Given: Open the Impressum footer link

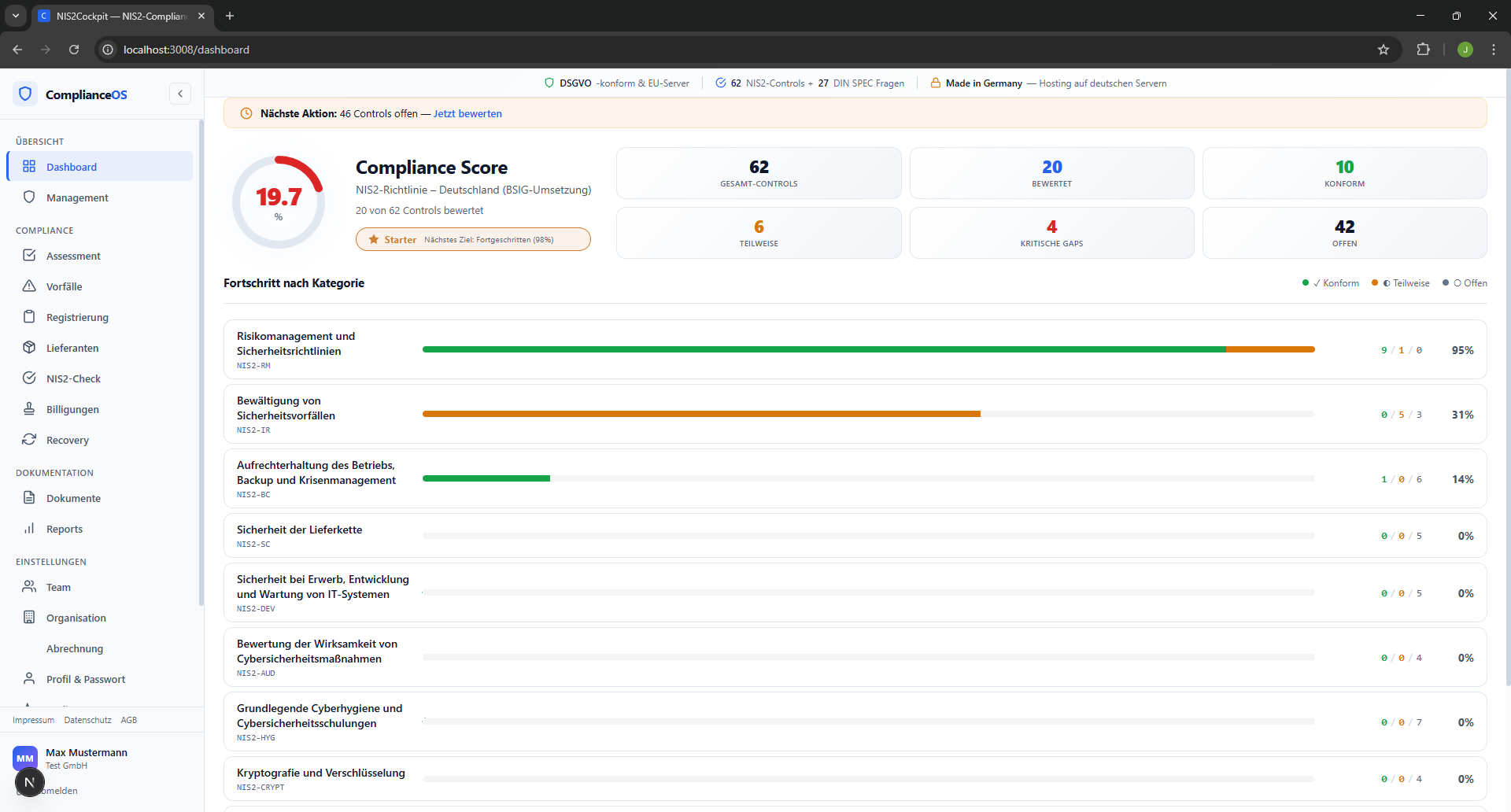Looking at the screenshot, I should click(x=33, y=720).
